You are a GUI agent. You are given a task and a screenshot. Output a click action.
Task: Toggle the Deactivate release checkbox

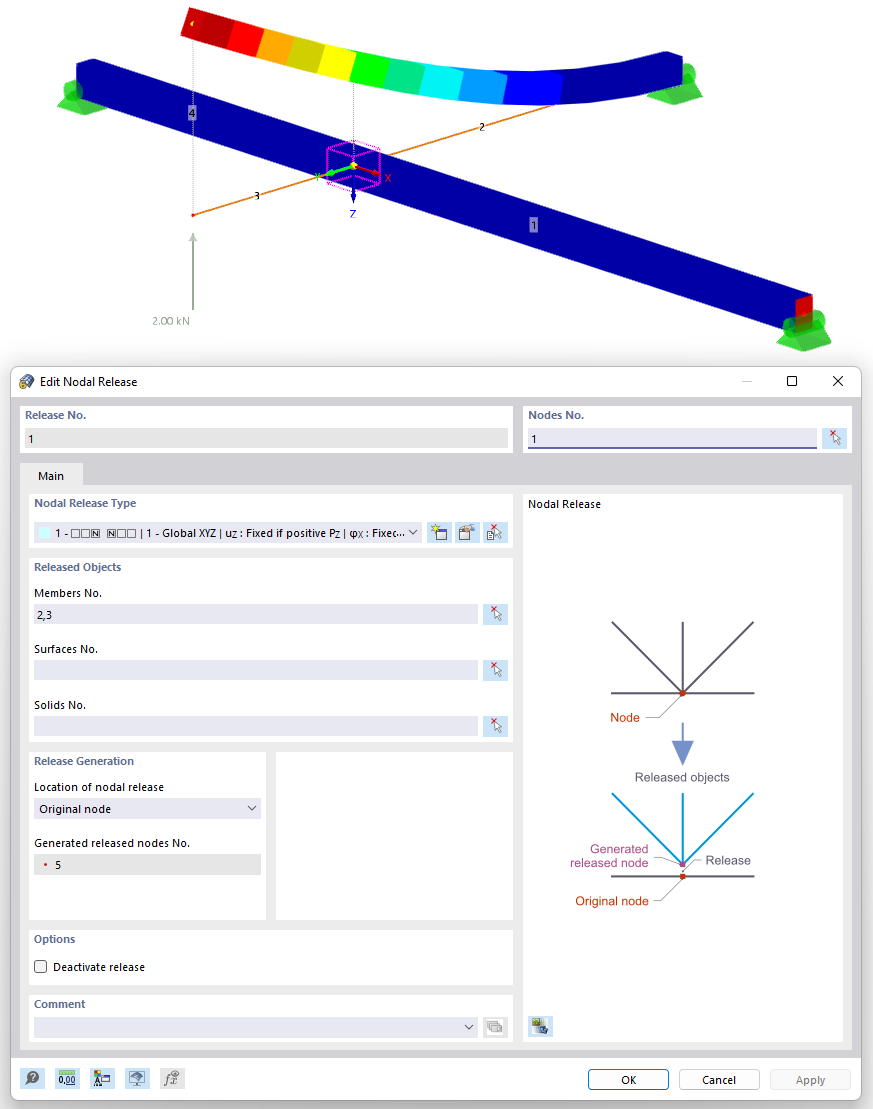(x=41, y=967)
